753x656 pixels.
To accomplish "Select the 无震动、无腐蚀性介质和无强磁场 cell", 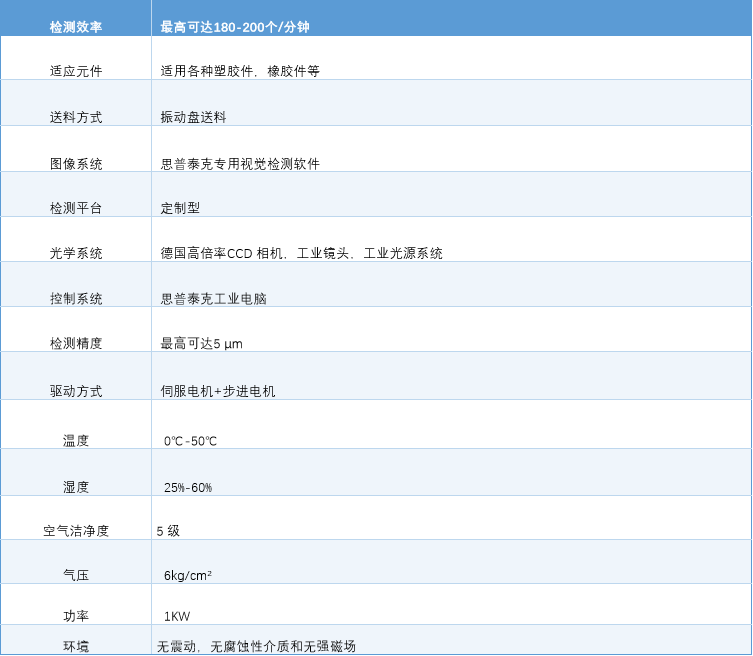I will tap(256, 646).
